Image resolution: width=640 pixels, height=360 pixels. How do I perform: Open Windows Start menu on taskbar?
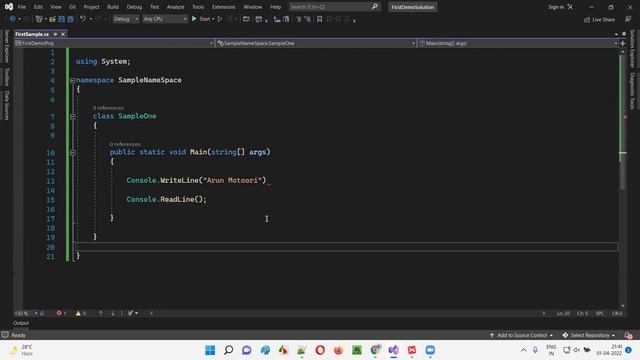[x=210, y=350]
